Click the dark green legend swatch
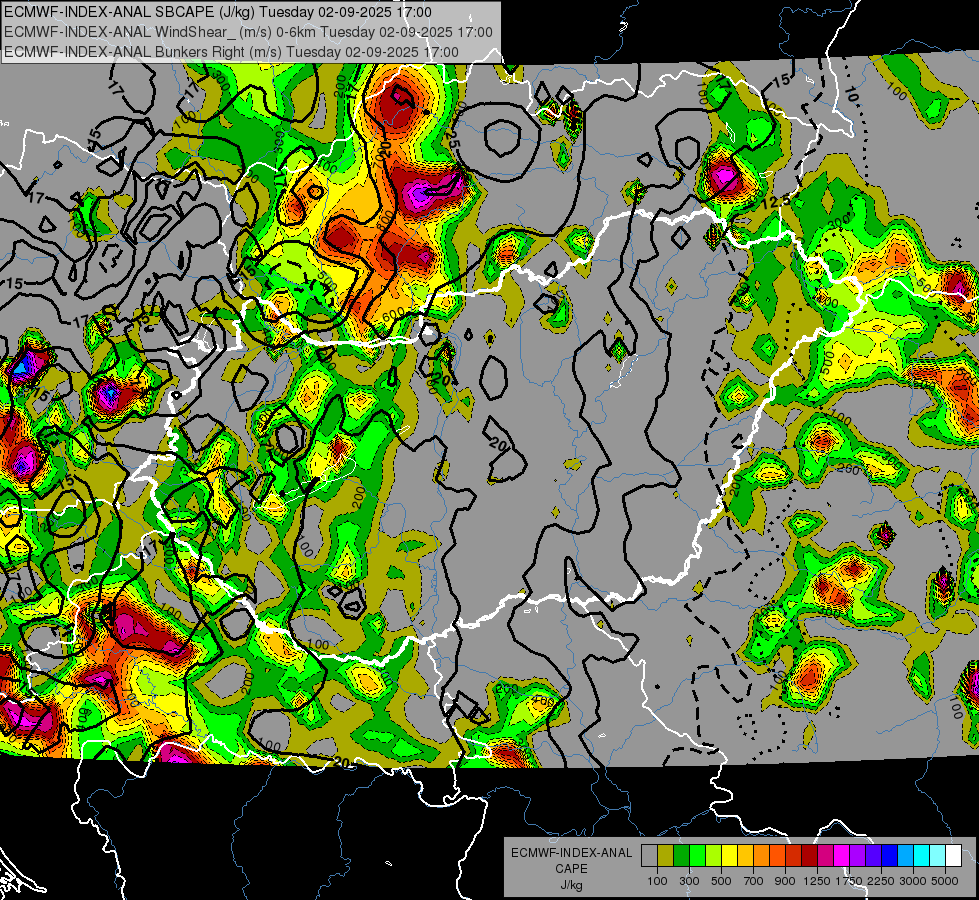Viewport: 979px width, 900px height. click(681, 855)
